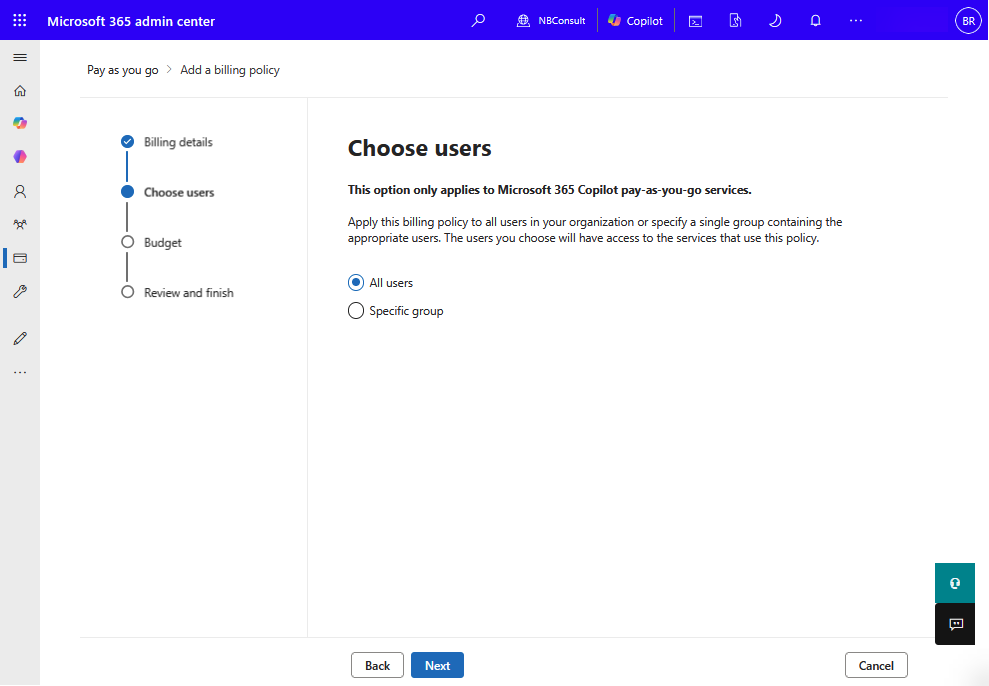Open Cloud Shell from the header

[695, 21]
